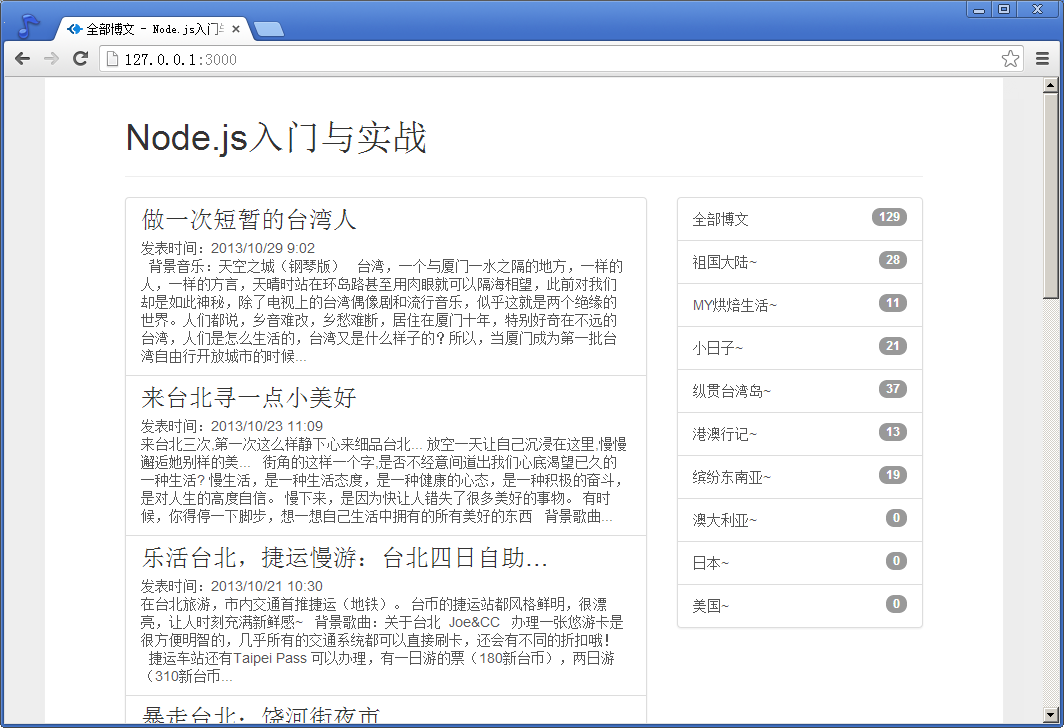Open the 缤纷东南亚~ category
1064x728 pixels.
point(799,477)
